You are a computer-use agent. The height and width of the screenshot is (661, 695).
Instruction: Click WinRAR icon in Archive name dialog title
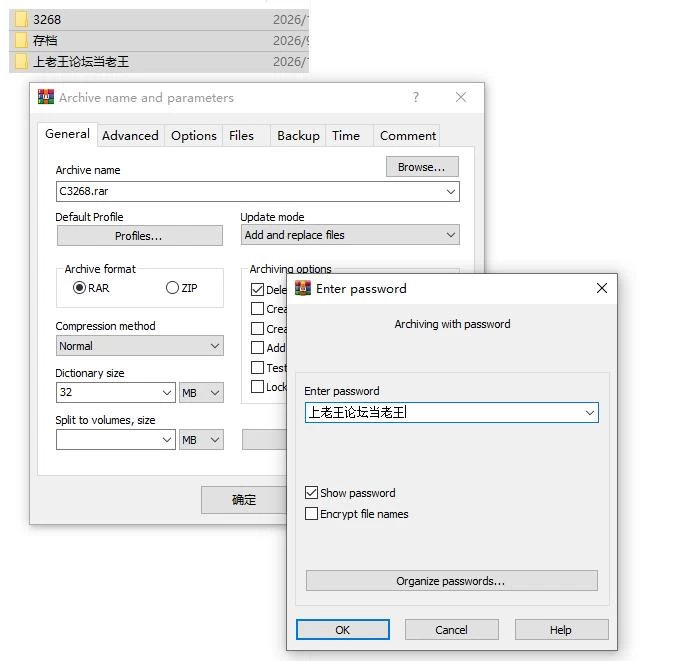tap(46, 97)
